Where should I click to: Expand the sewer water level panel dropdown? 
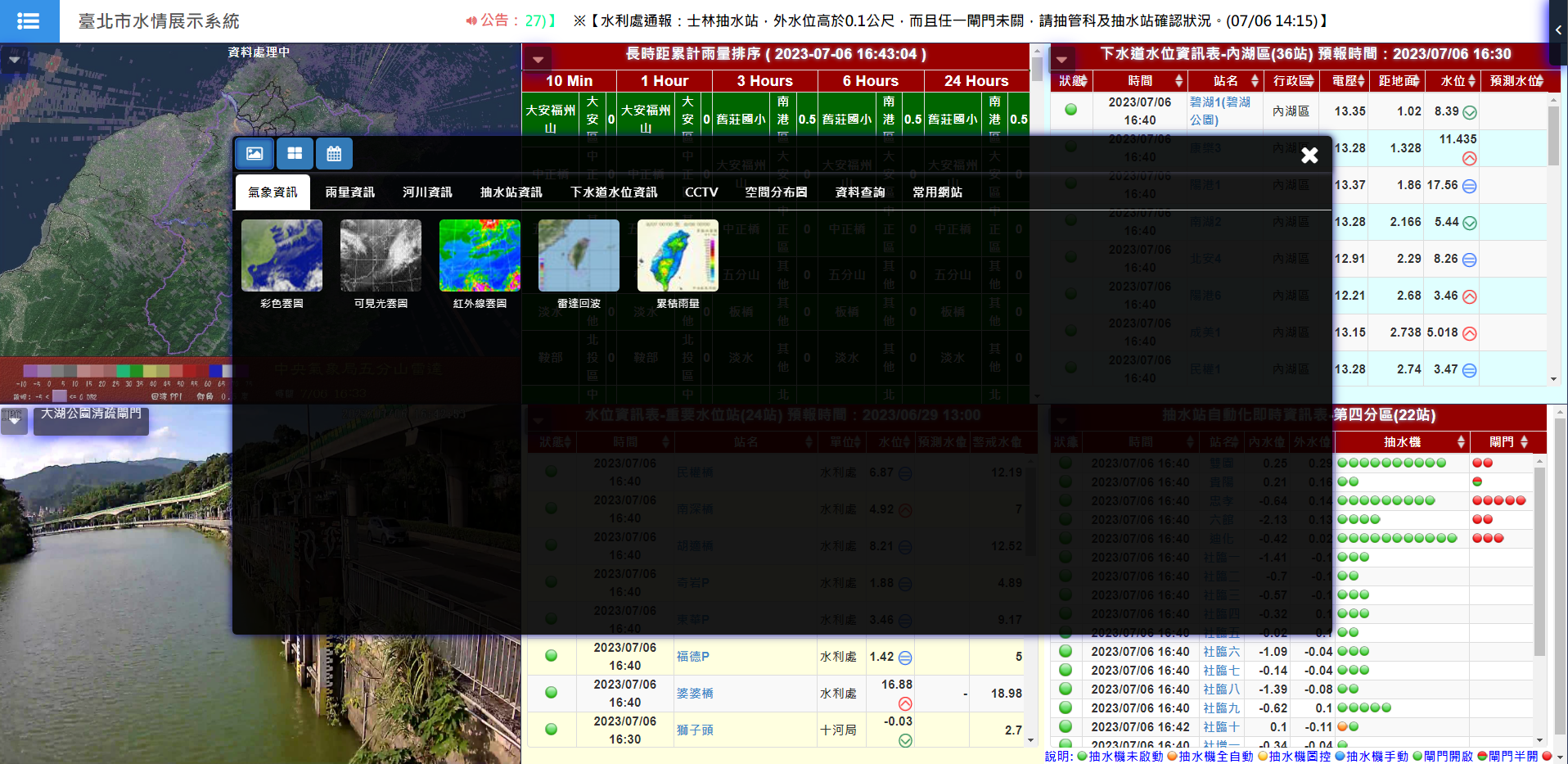pyautogui.click(x=1061, y=60)
